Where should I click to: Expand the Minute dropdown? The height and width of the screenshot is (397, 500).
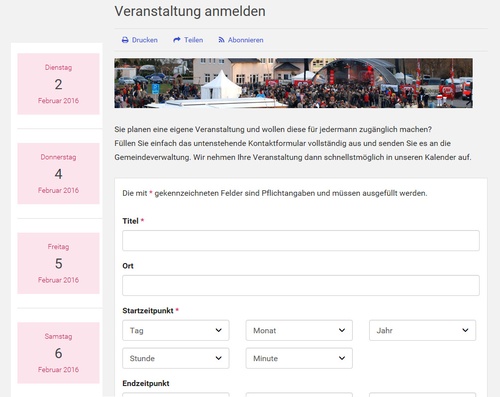tap(299, 358)
